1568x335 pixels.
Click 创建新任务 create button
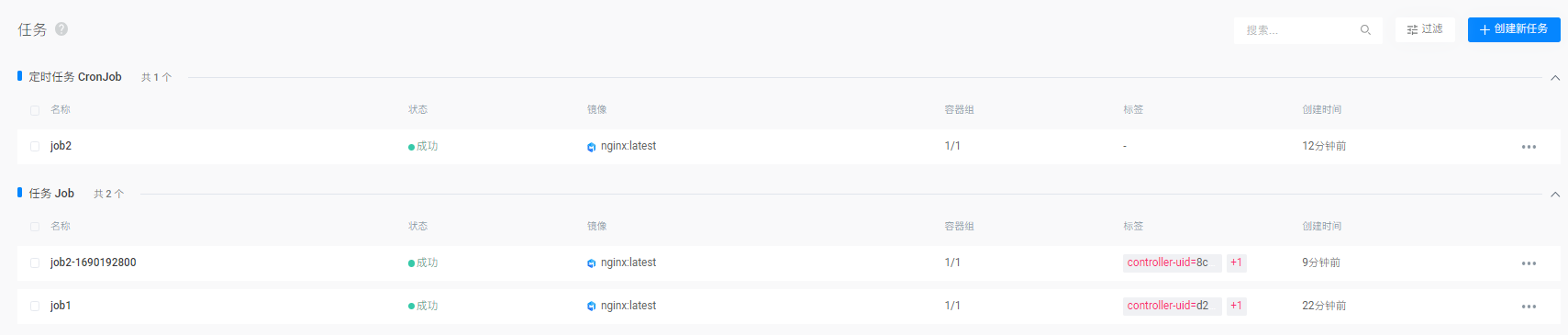[x=1514, y=29]
